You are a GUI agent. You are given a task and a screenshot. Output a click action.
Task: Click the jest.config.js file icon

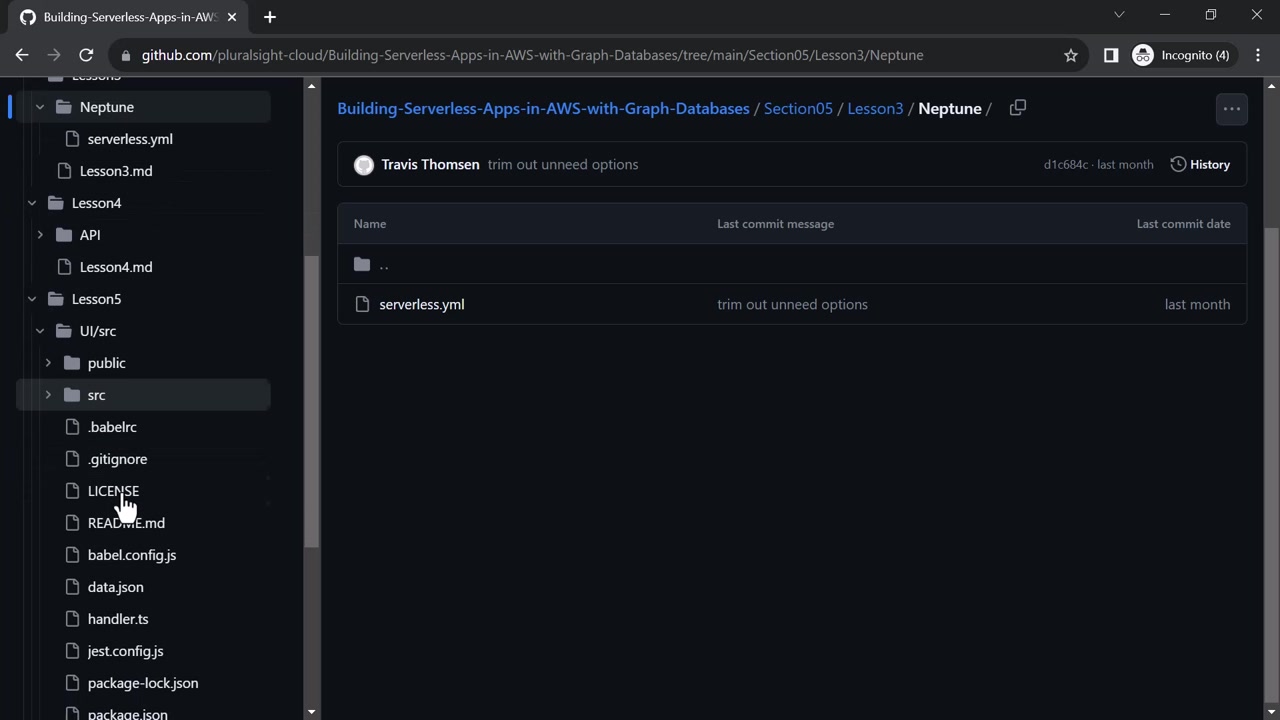(72, 651)
